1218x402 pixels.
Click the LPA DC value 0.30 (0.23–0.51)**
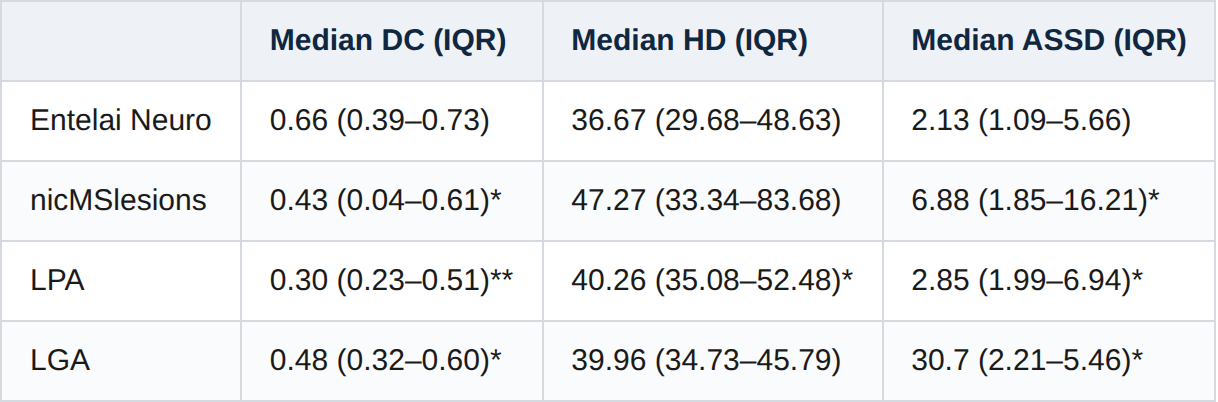point(392,280)
